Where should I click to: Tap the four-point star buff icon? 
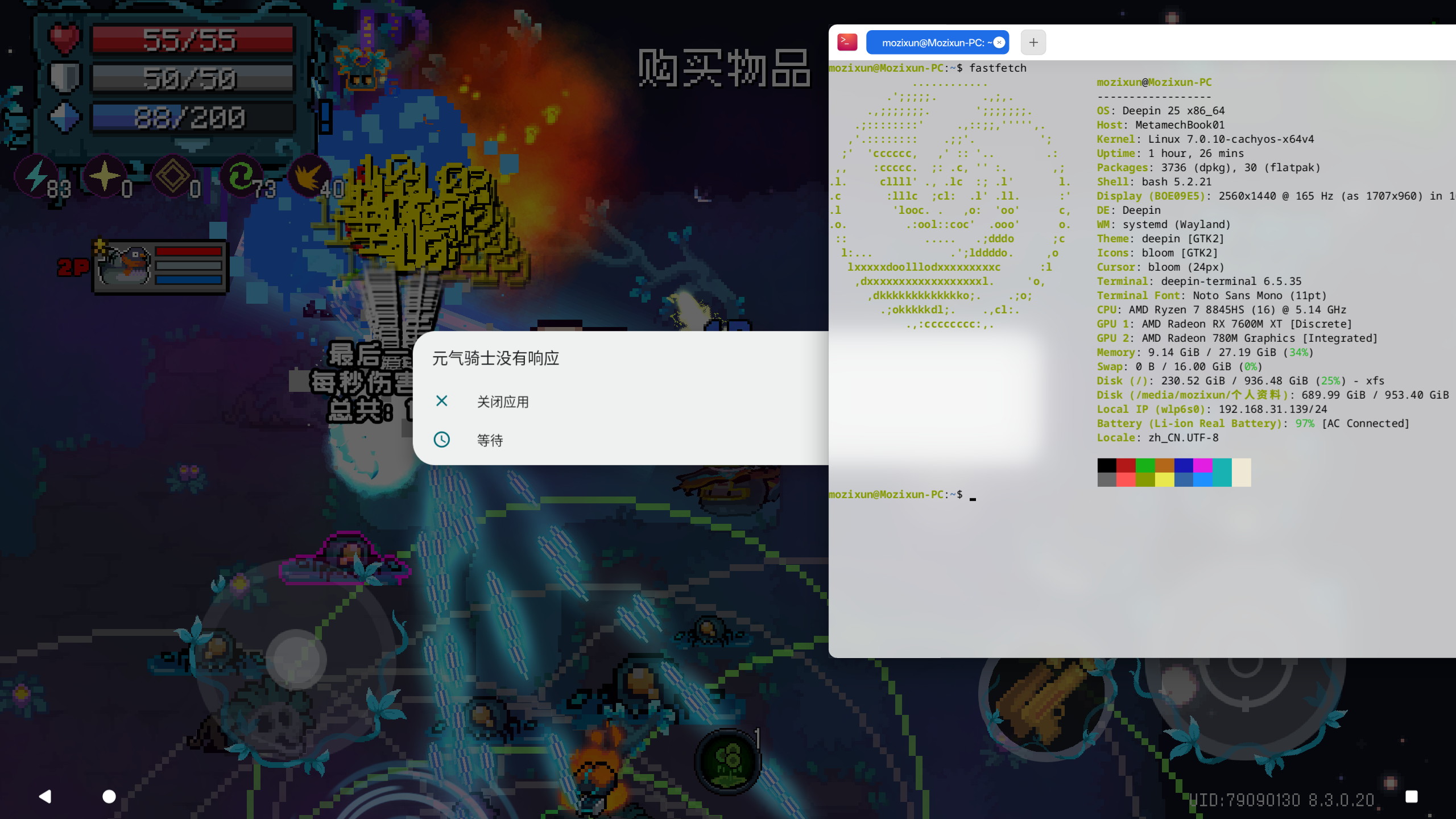[x=106, y=176]
